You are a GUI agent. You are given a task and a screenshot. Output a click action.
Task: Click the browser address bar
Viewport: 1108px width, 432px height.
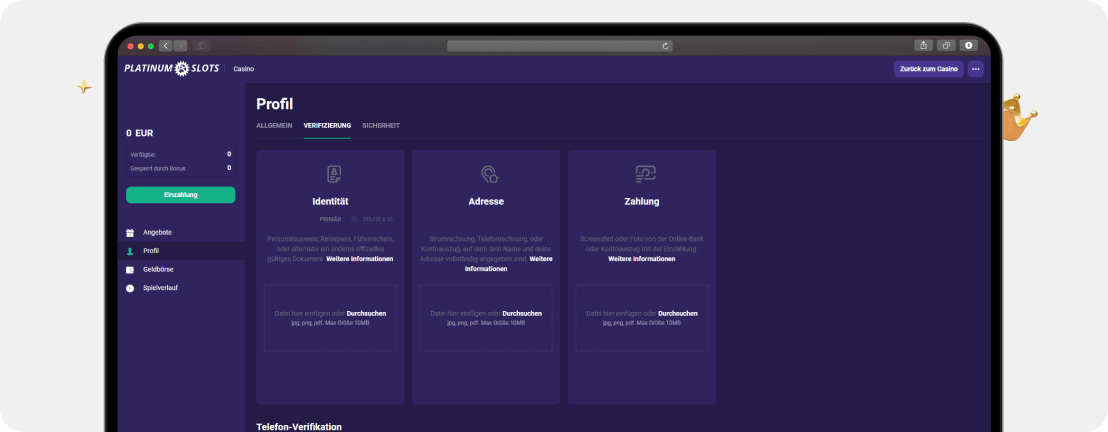pos(560,46)
